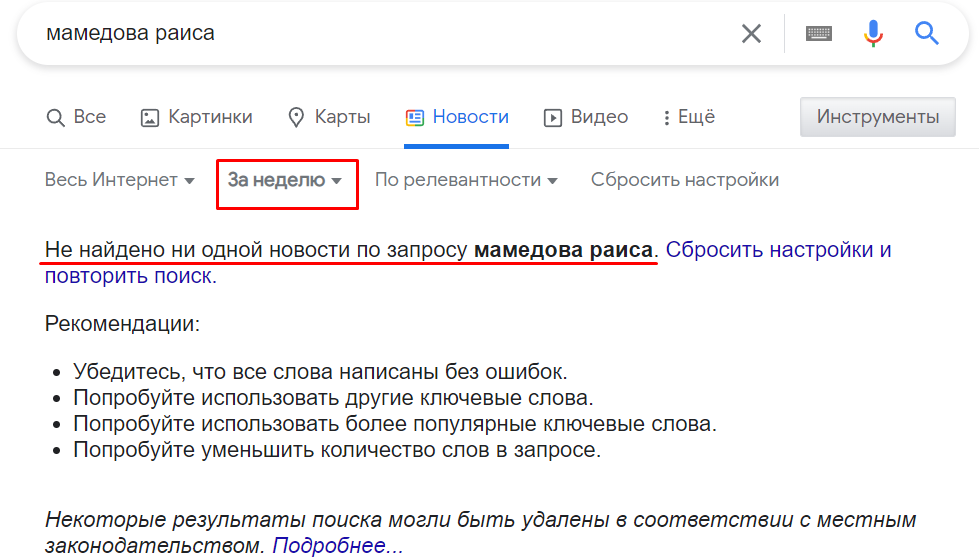The width and height of the screenshot is (979, 559).
Task: Click the tip Убедитесь, что все слова написаны без ошибок
Action: pos(320,372)
